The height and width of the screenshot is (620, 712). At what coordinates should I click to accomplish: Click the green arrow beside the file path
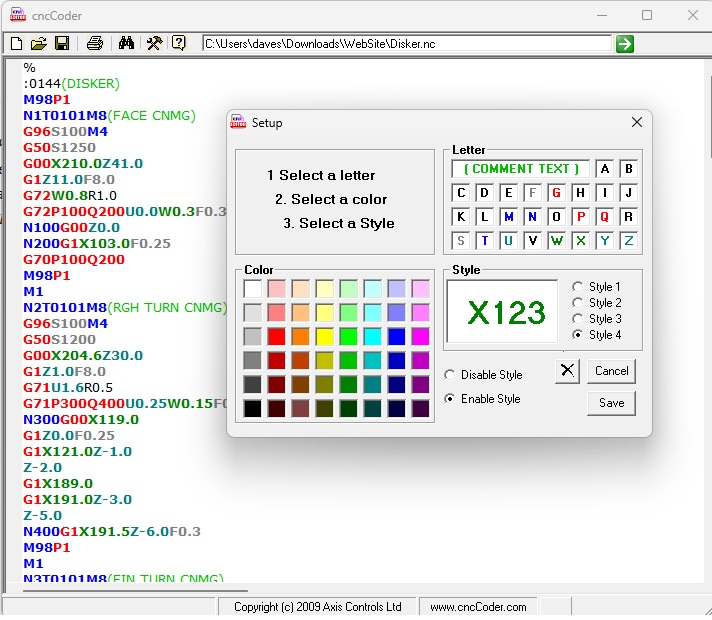(625, 43)
